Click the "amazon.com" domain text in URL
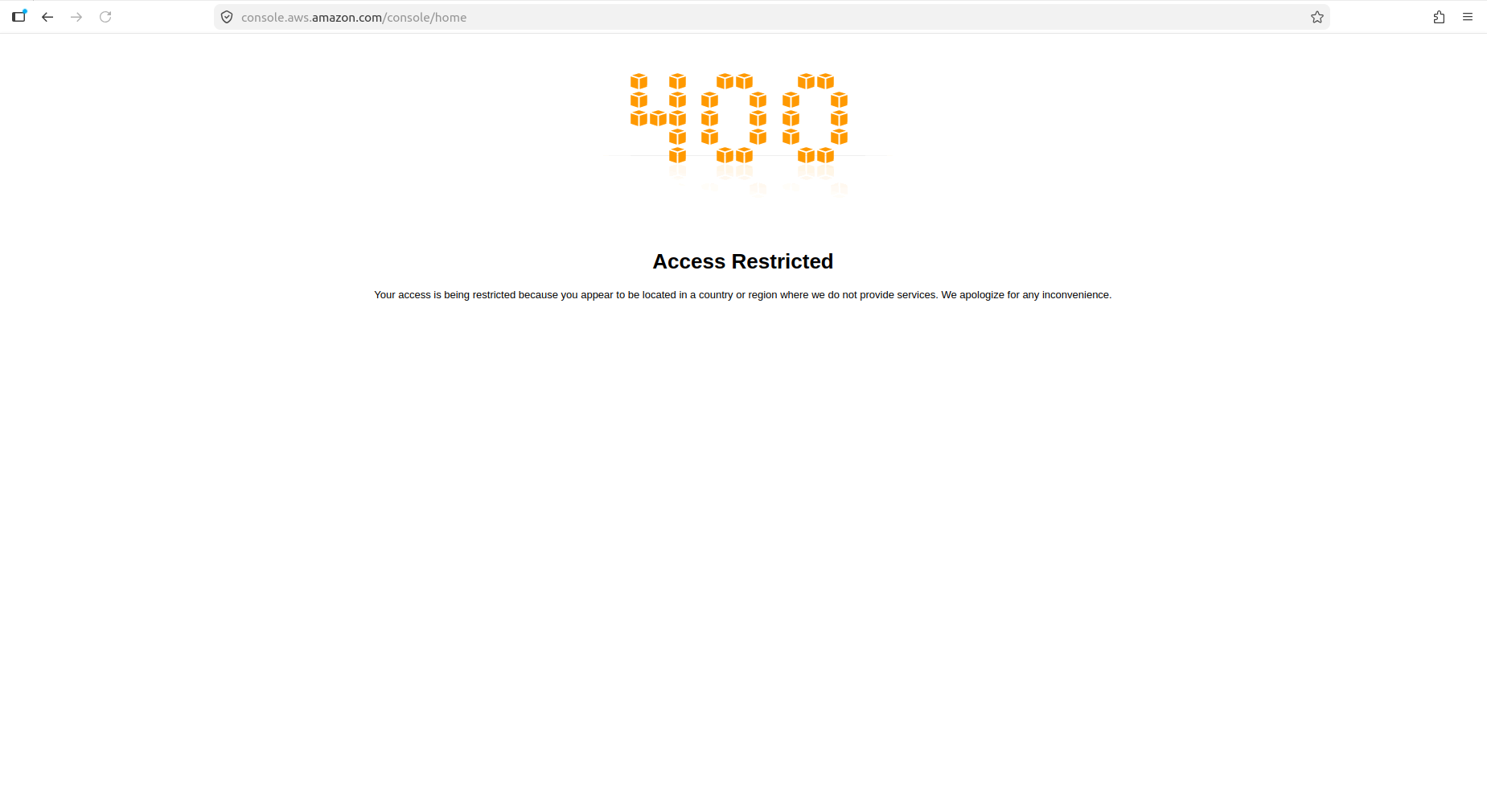Screen dimensions: 1487x812 347,18
